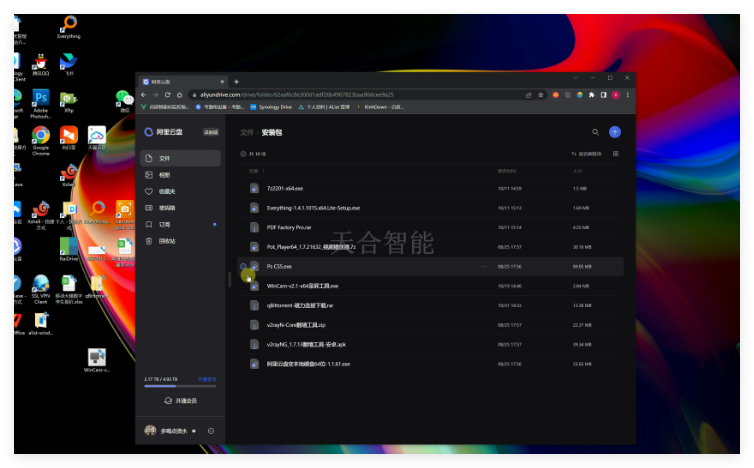Open the WinCam desktop shortcut
This screenshot has height=468, width=754.
coord(97,360)
